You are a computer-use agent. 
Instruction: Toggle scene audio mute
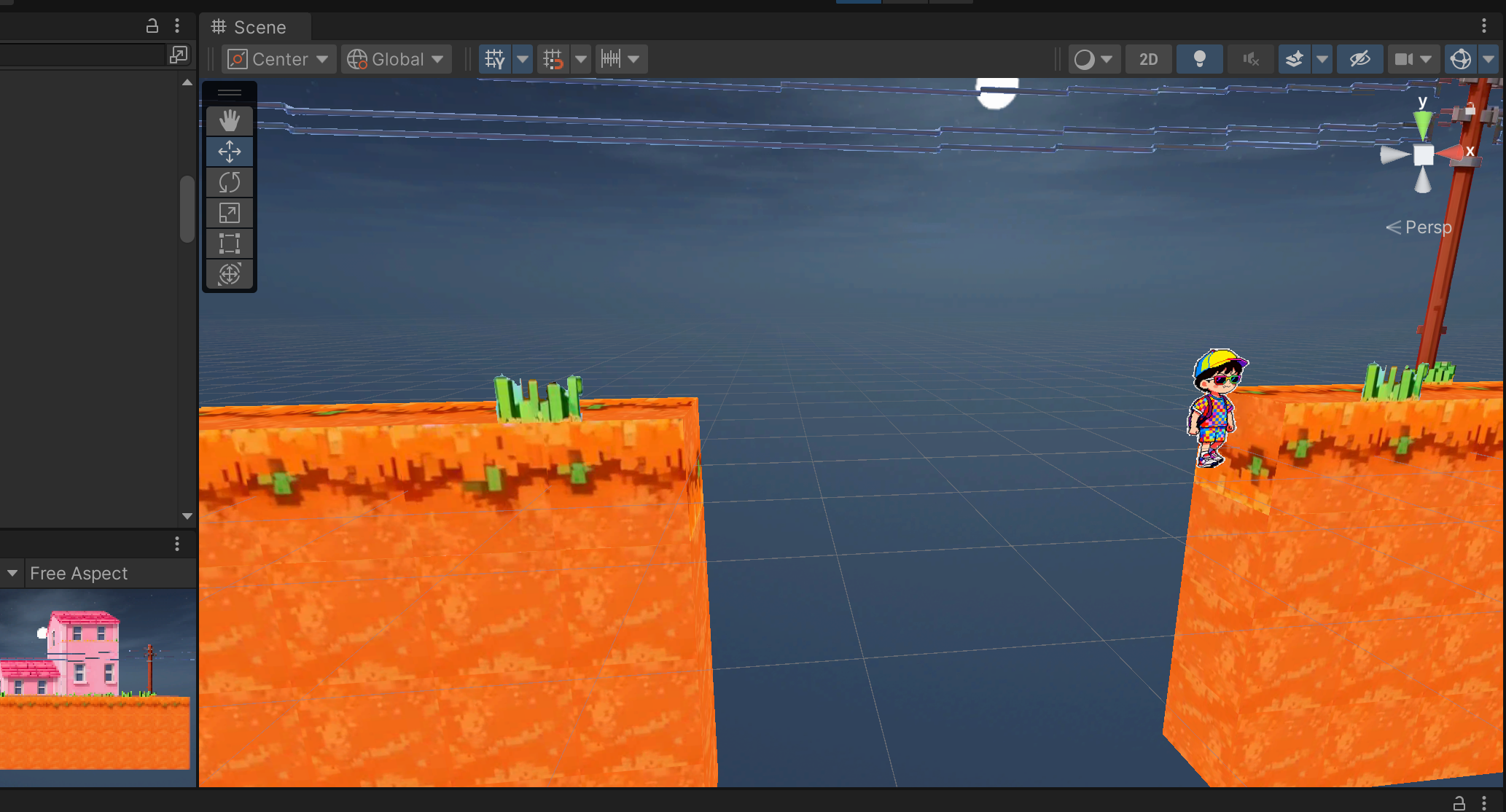tap(1250, 59)
